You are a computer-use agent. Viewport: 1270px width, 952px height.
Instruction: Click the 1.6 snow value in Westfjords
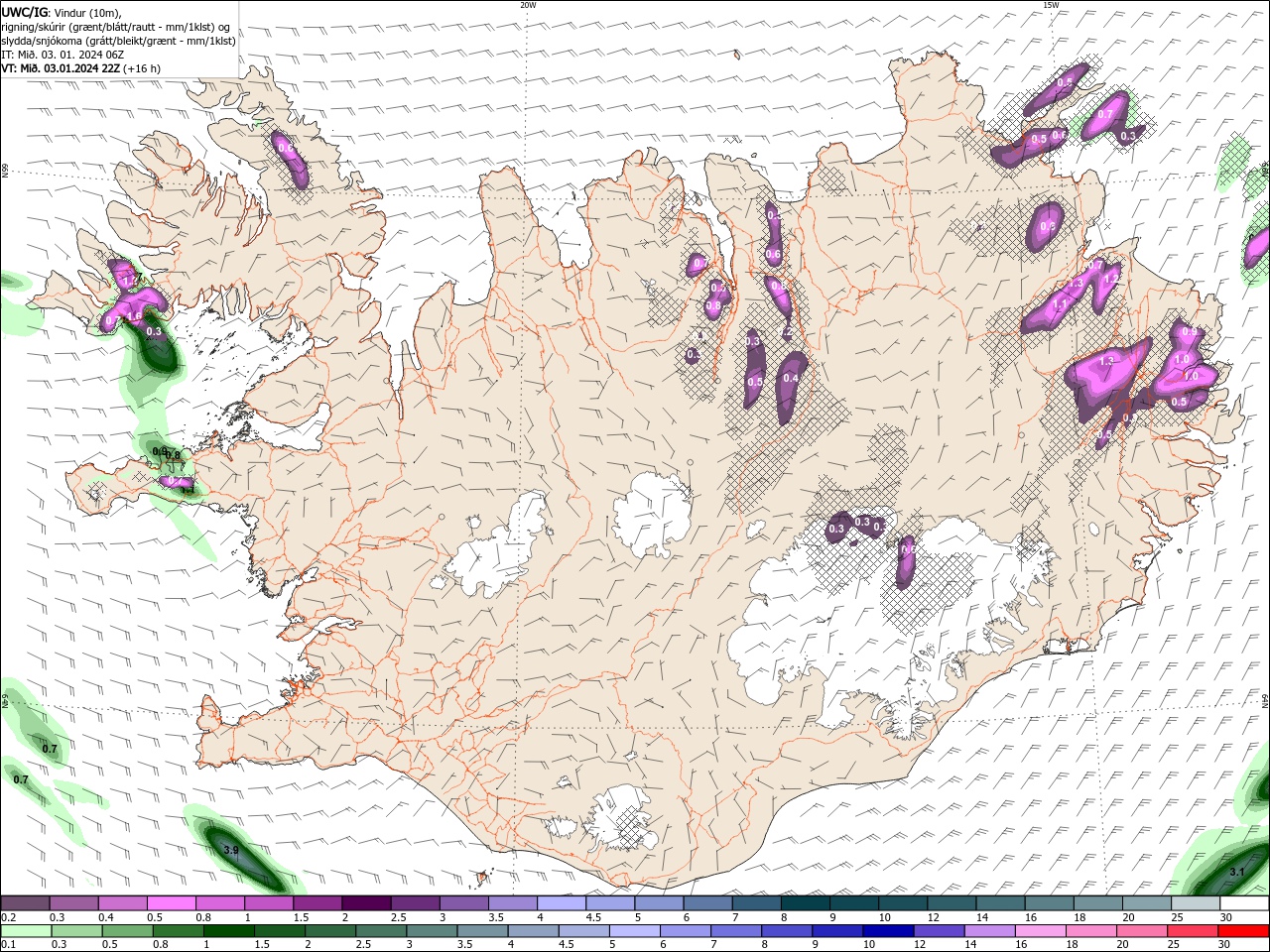coord(134,316)
